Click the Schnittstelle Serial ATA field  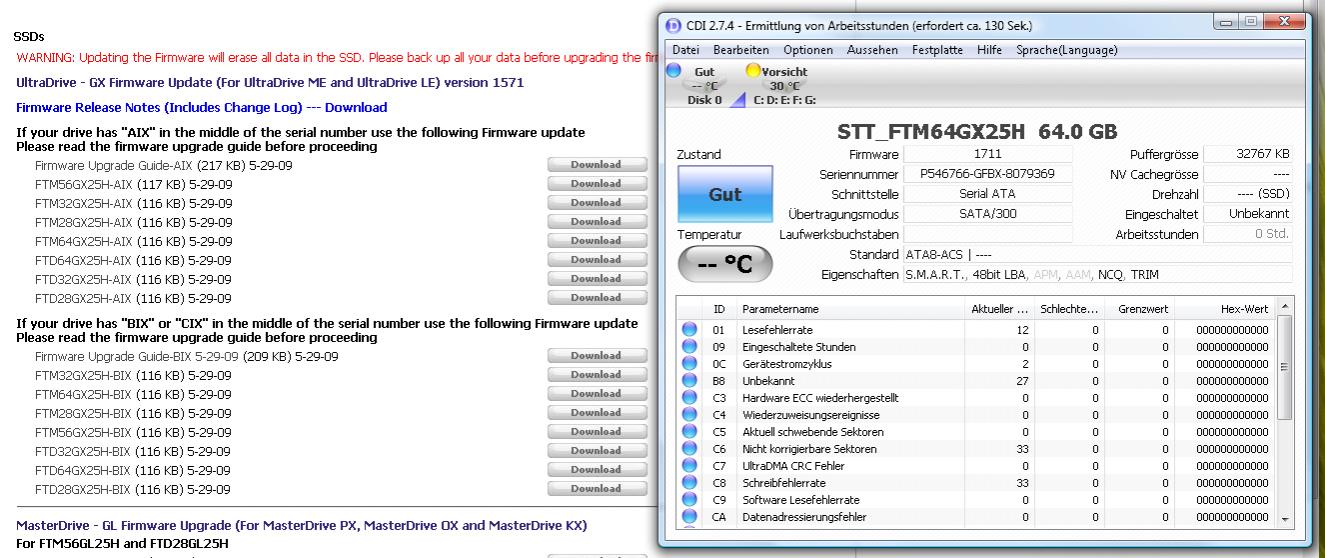[x=987, y=194]
